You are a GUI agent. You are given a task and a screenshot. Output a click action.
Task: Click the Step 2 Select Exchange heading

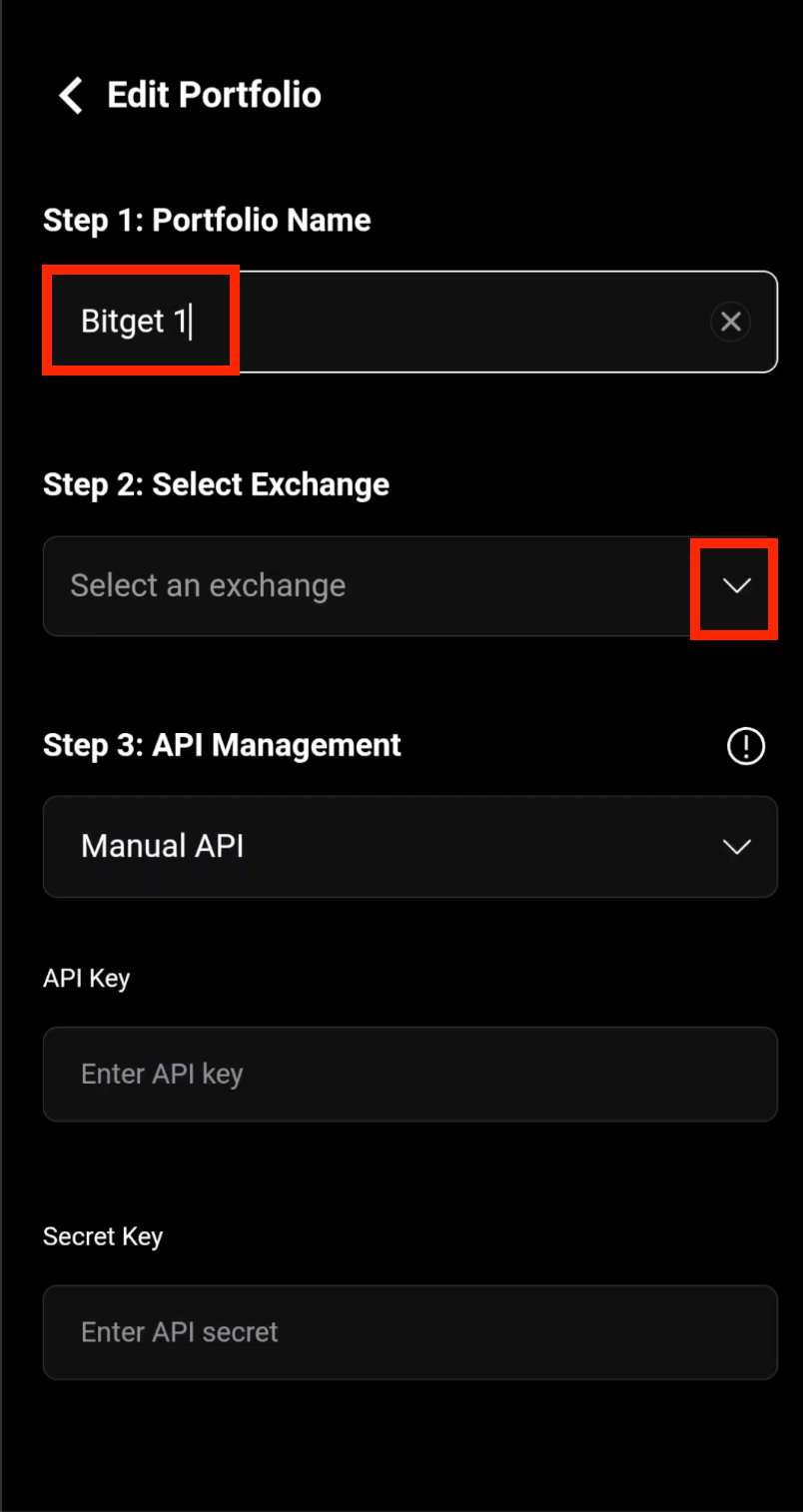215,484
